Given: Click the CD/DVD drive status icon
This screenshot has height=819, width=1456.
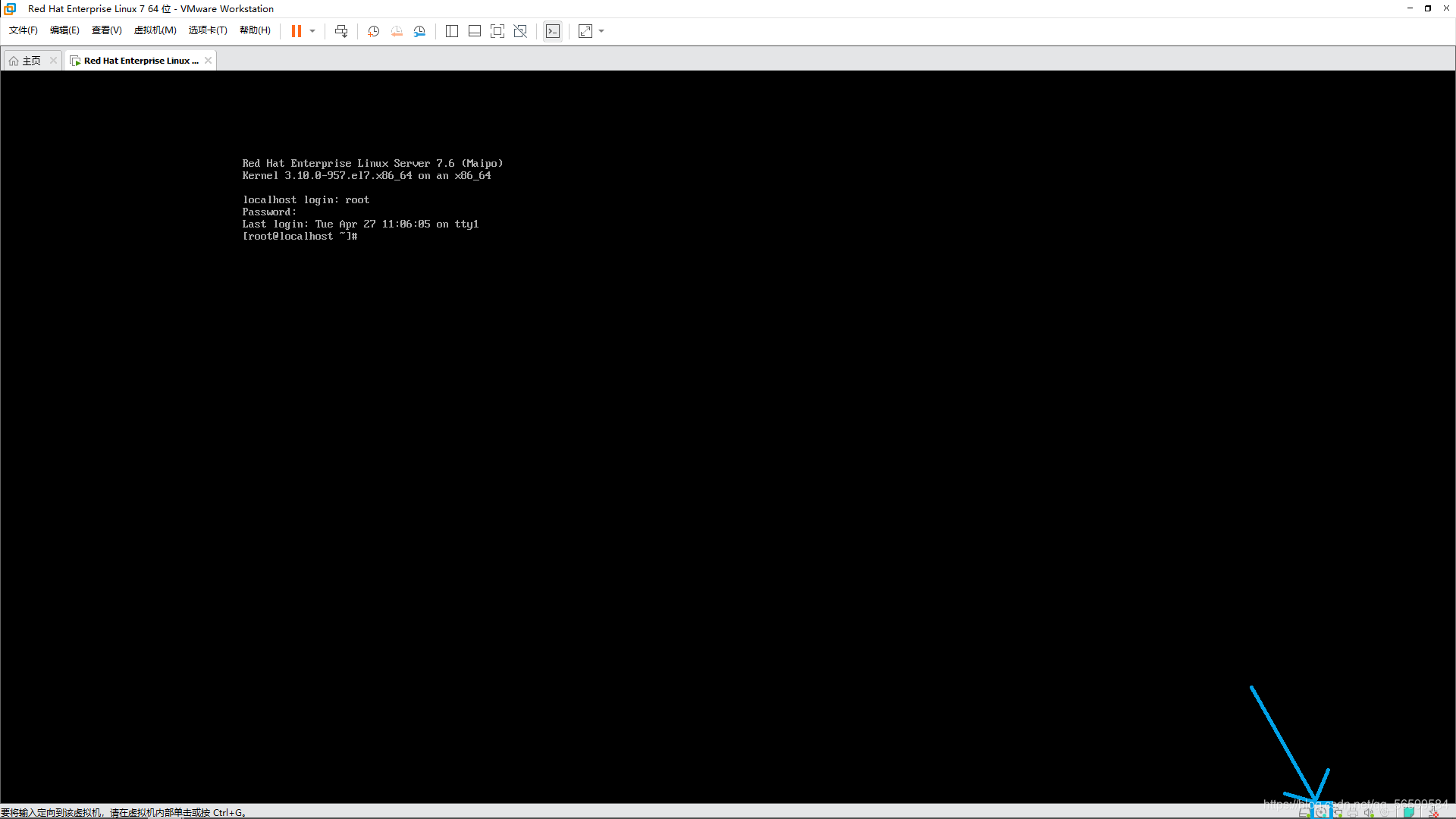Looking at the screenshot, I should point(1321,812).
